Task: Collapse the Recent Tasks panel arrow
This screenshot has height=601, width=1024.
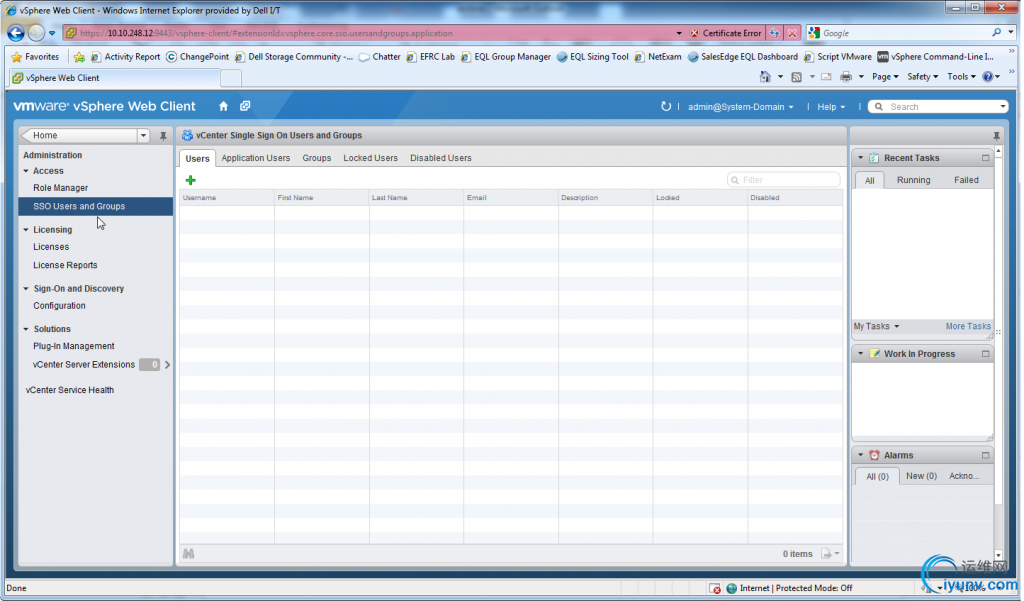Action: point(861,158)
